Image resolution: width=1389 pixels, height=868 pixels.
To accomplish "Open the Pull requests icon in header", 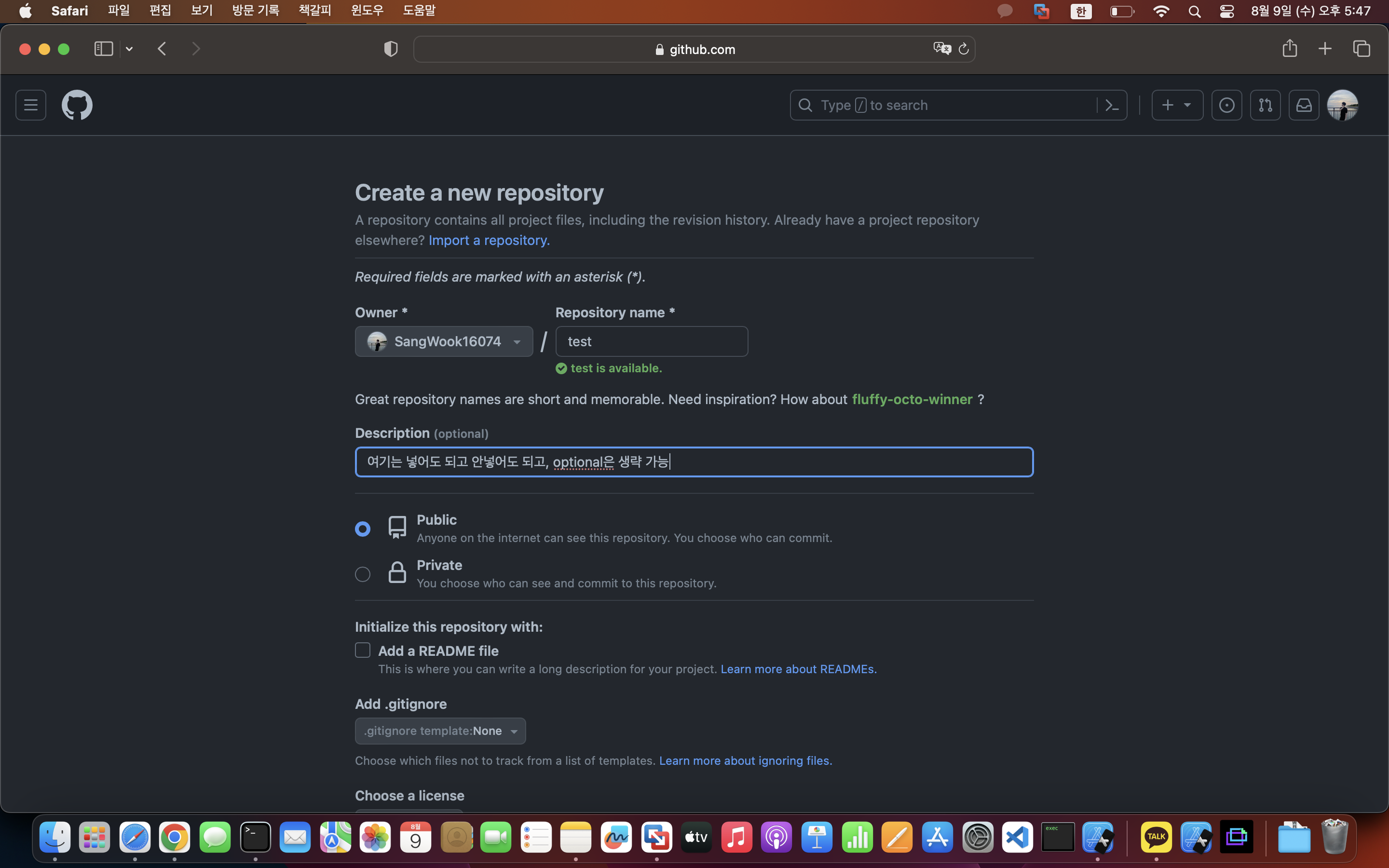I will pyautogui.click(x=1265, y=105).
